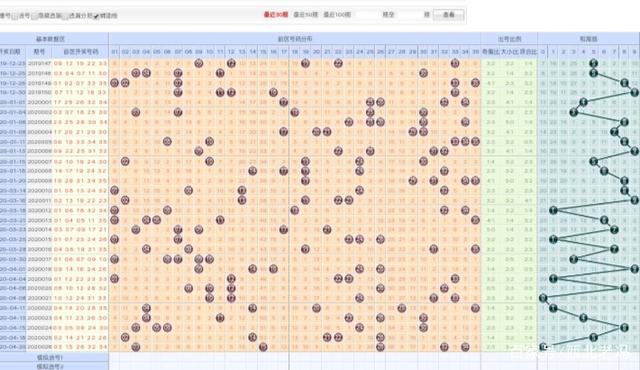Enable the 隐藏遗漏 checkbox
Screen dimensions: 640x370
point(35,16)
